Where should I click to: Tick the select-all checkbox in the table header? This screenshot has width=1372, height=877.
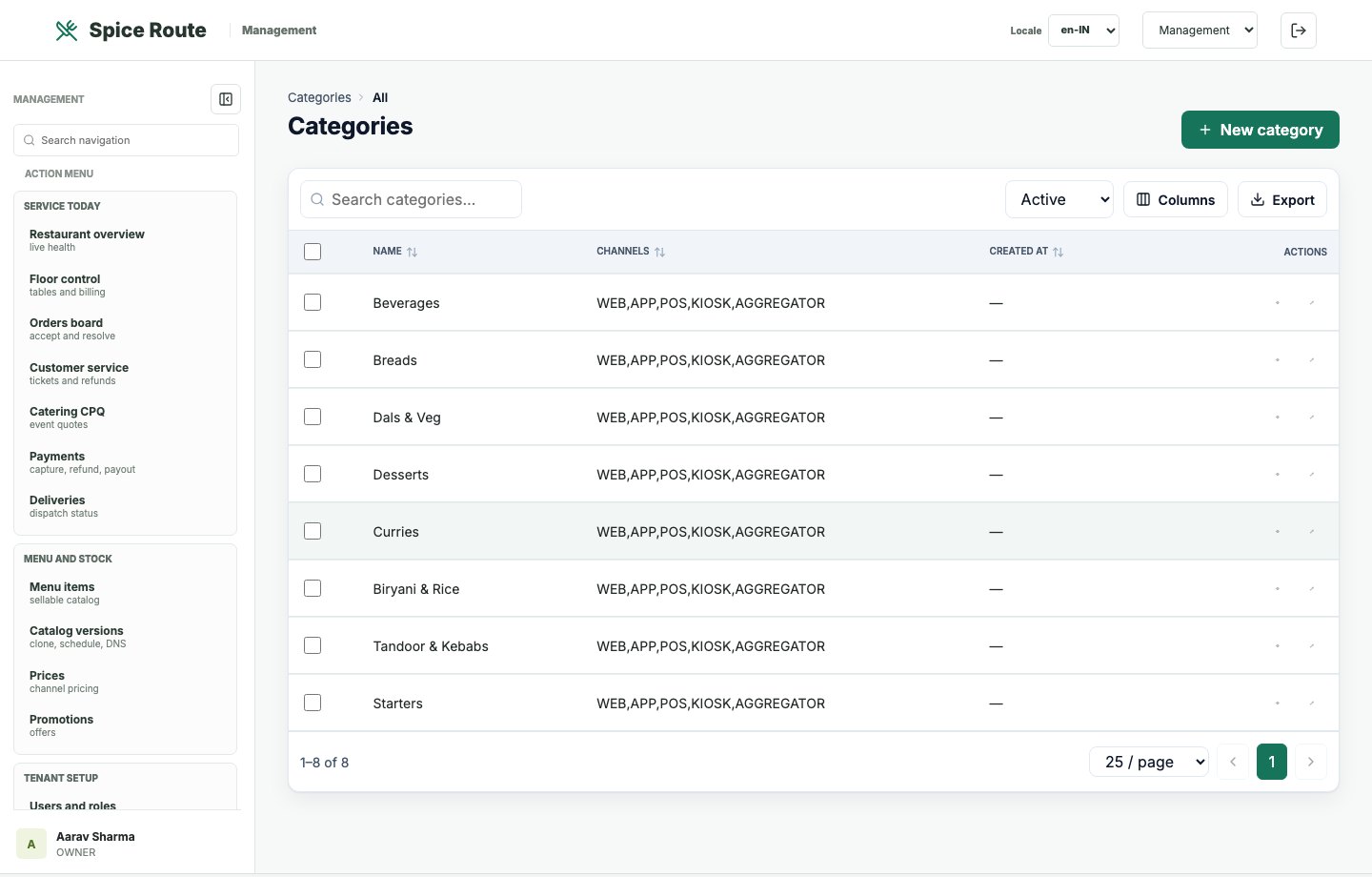coord(313,252)
